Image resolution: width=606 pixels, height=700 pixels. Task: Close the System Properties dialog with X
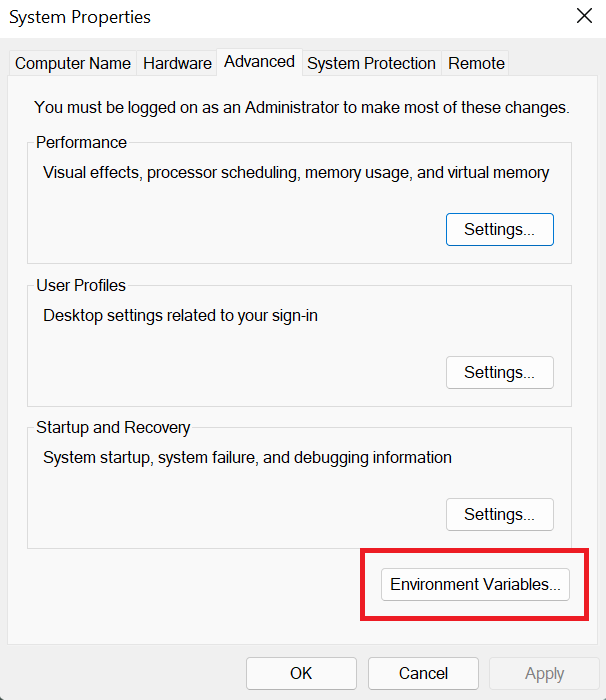coord(584,16)
